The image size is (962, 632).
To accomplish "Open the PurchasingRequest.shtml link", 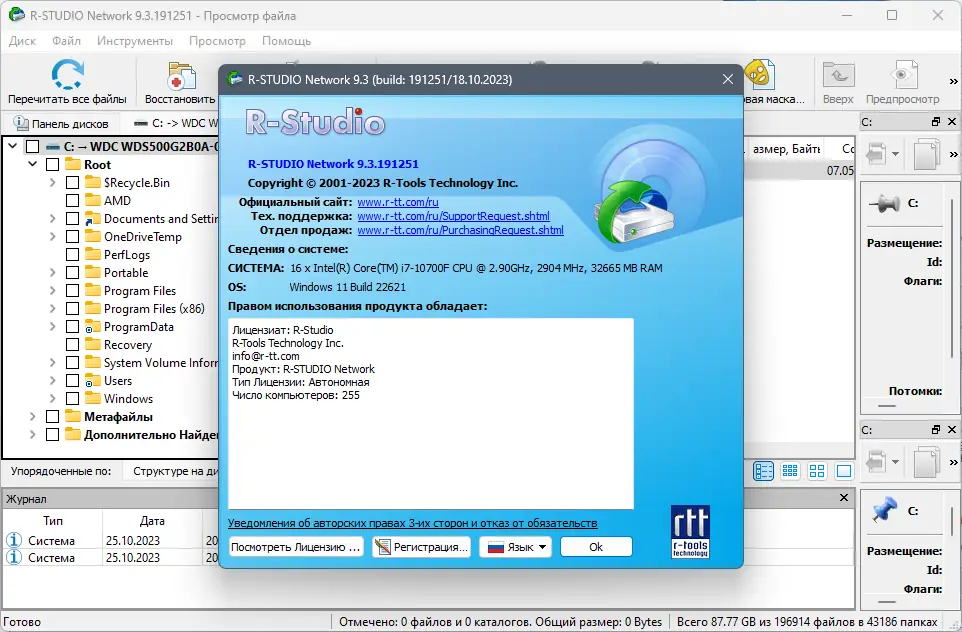I will tap(460, 230).
